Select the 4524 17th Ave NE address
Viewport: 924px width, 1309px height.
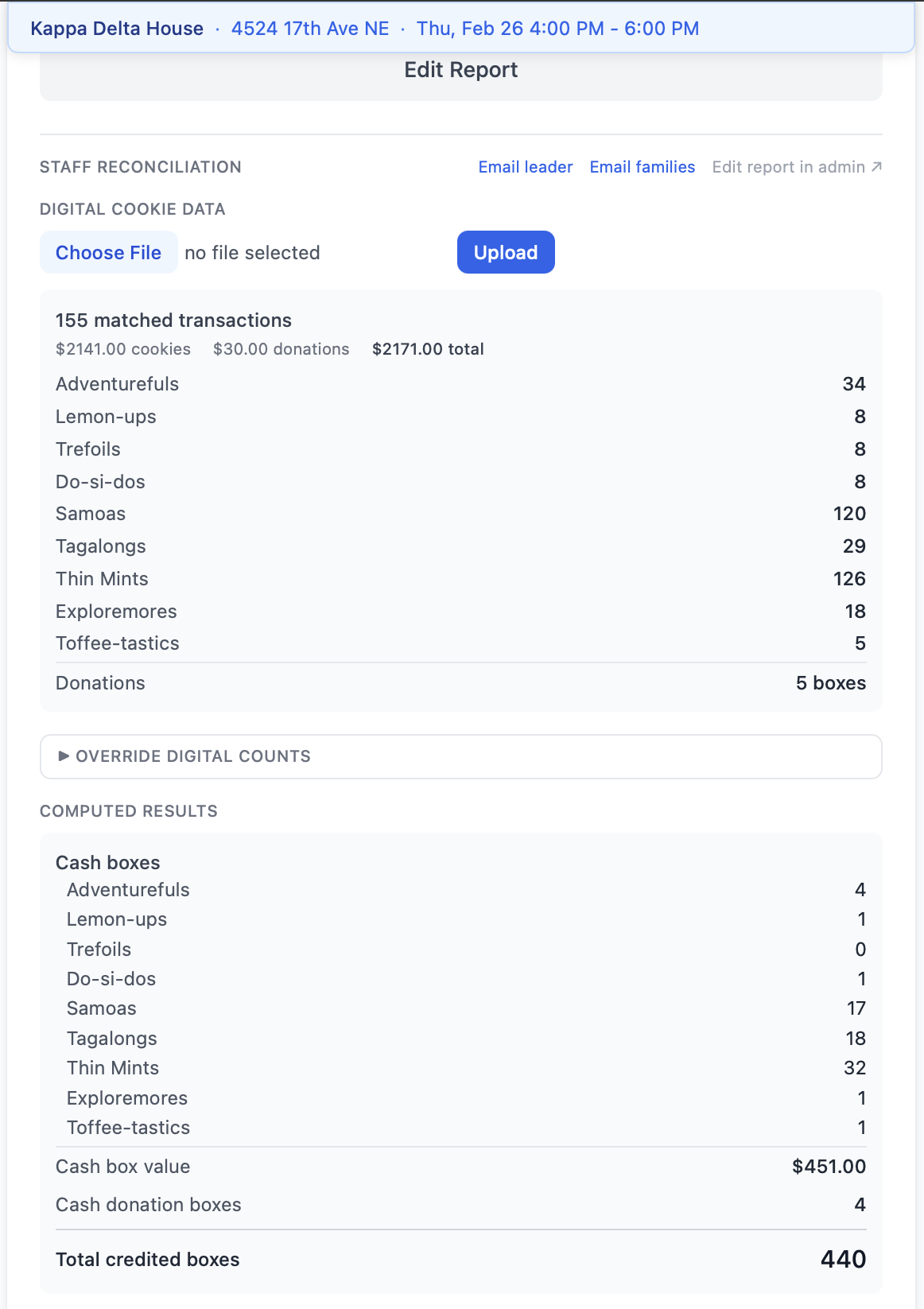tap(310, 29)
